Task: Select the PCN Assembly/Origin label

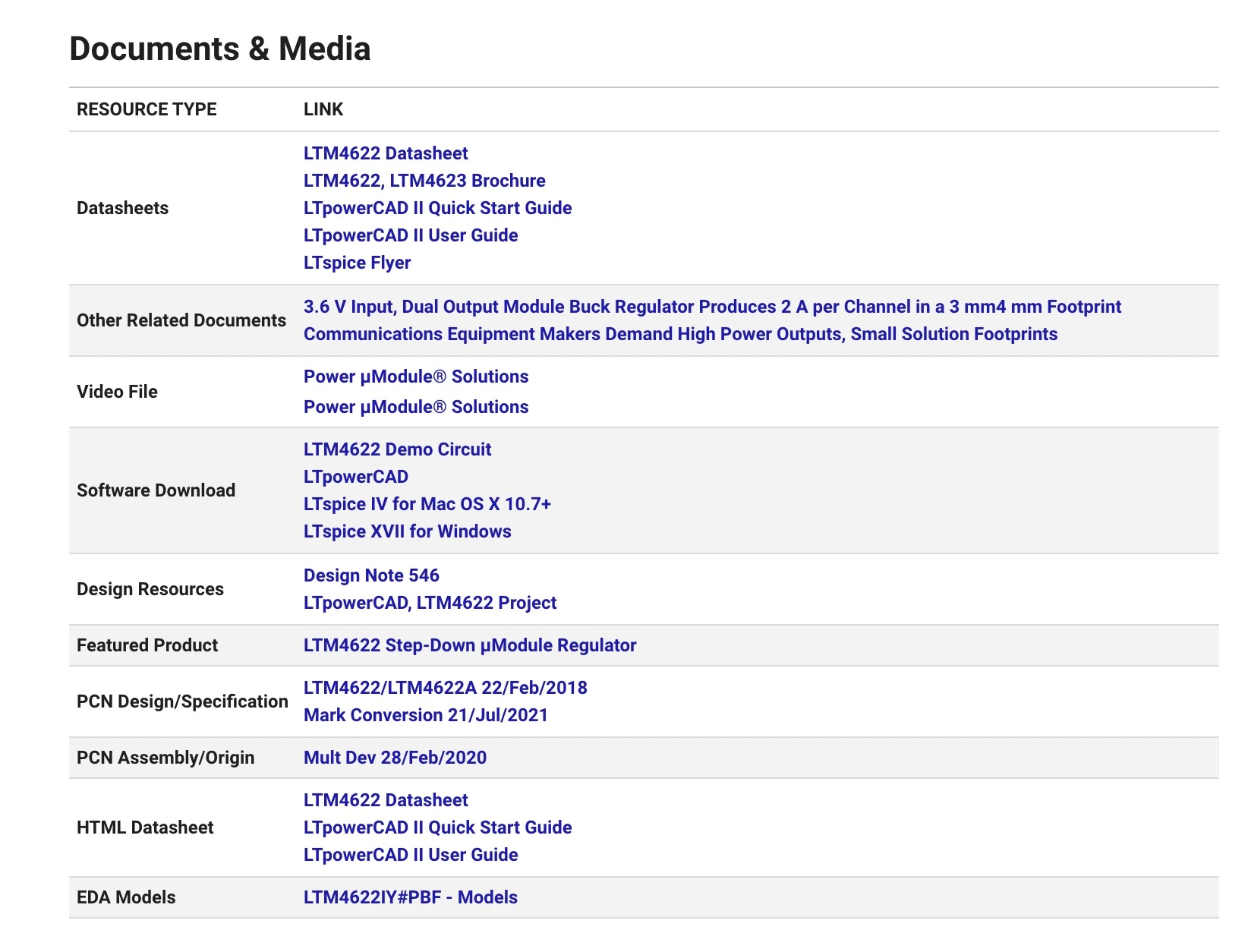Action: [x=165, y=758]
